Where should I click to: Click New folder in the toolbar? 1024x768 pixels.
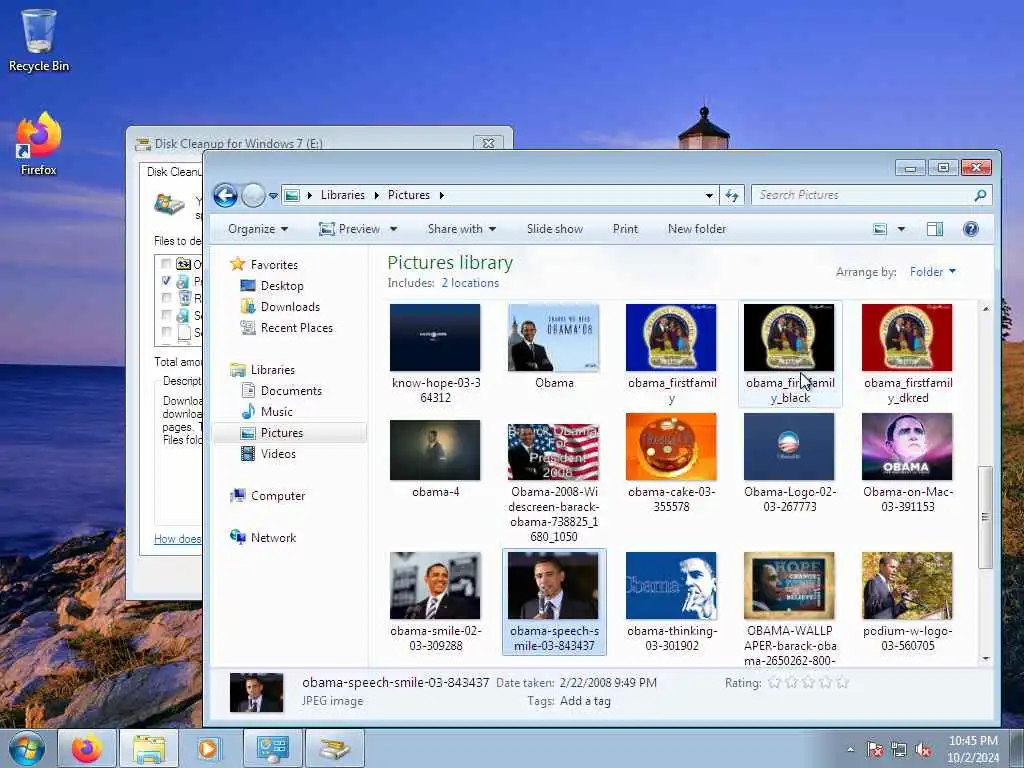click(x=697, y=229)
